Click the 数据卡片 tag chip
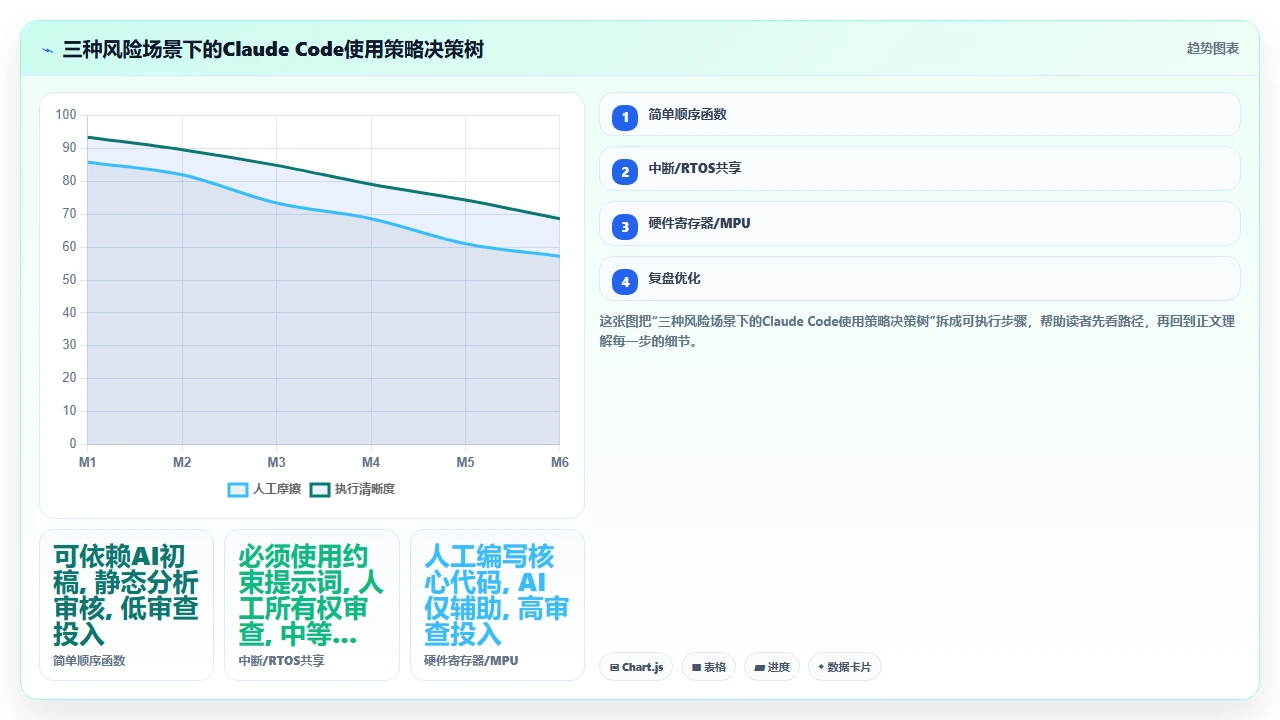Image resolution: width=1280 pixels, height=720 pixels. (x=845, y=667)
